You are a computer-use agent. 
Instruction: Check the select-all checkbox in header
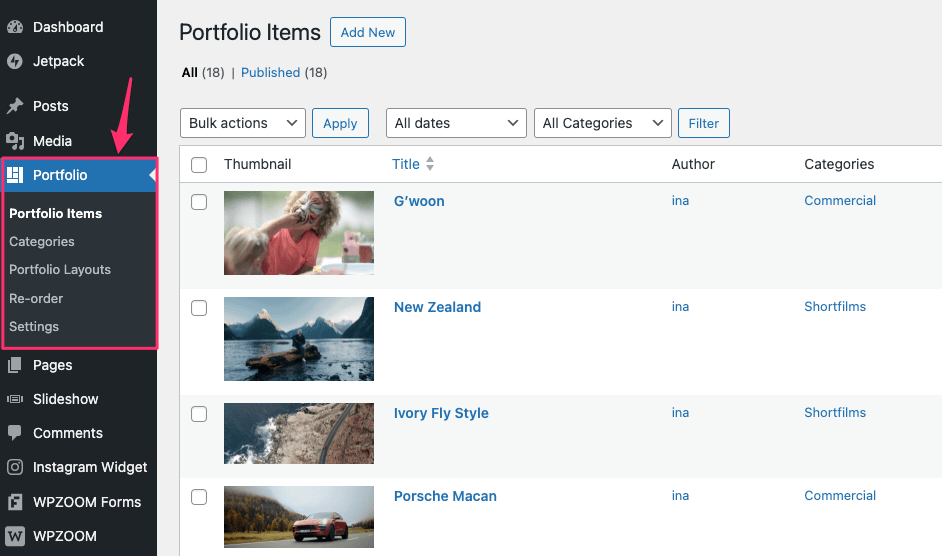coord(199,165)
